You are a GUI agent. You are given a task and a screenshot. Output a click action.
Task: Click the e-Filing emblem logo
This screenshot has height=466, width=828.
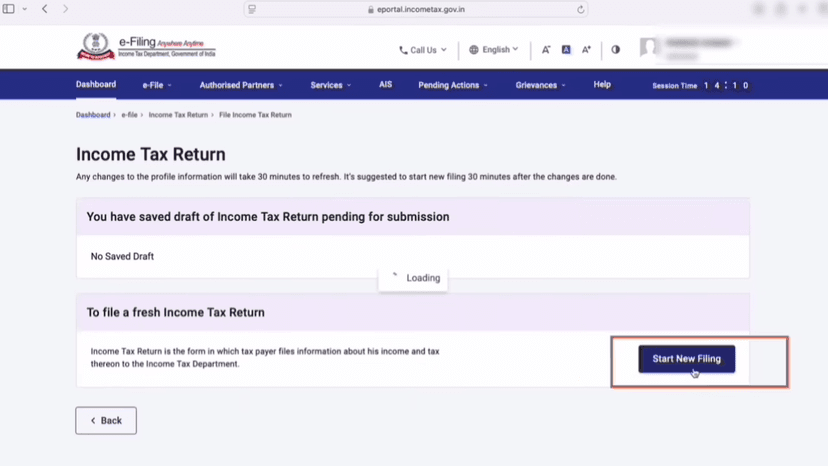[x=96, y=46]
